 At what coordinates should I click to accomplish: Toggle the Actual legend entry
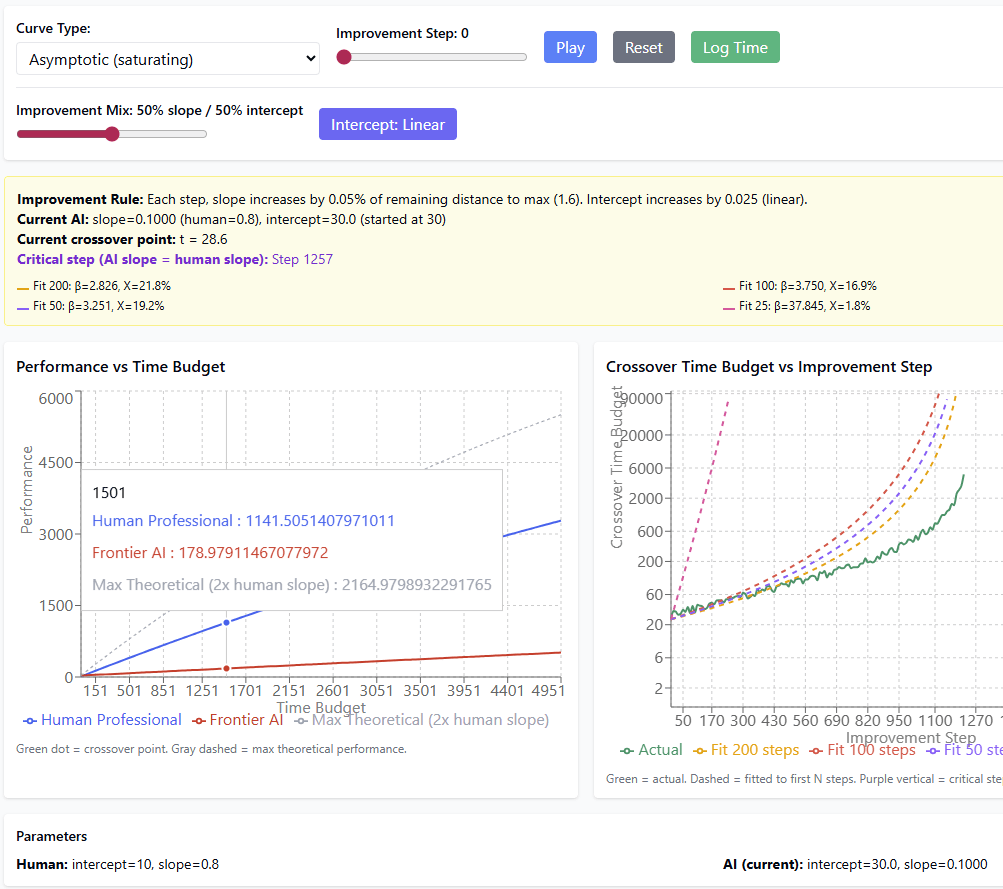click(x=651, y=750)
